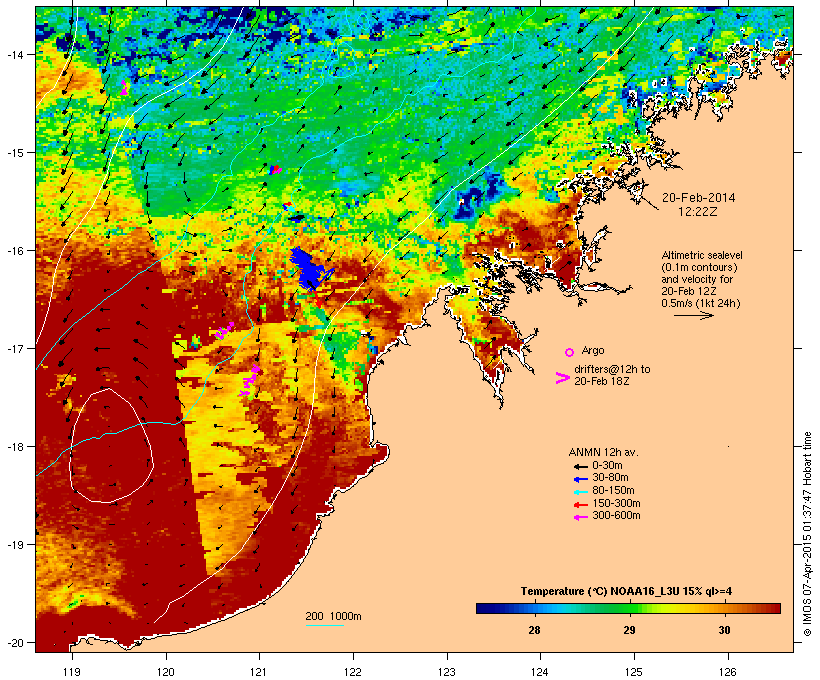Click the longitude axis label 122
This screenshot has height=680, width=820.
[353, 672]
